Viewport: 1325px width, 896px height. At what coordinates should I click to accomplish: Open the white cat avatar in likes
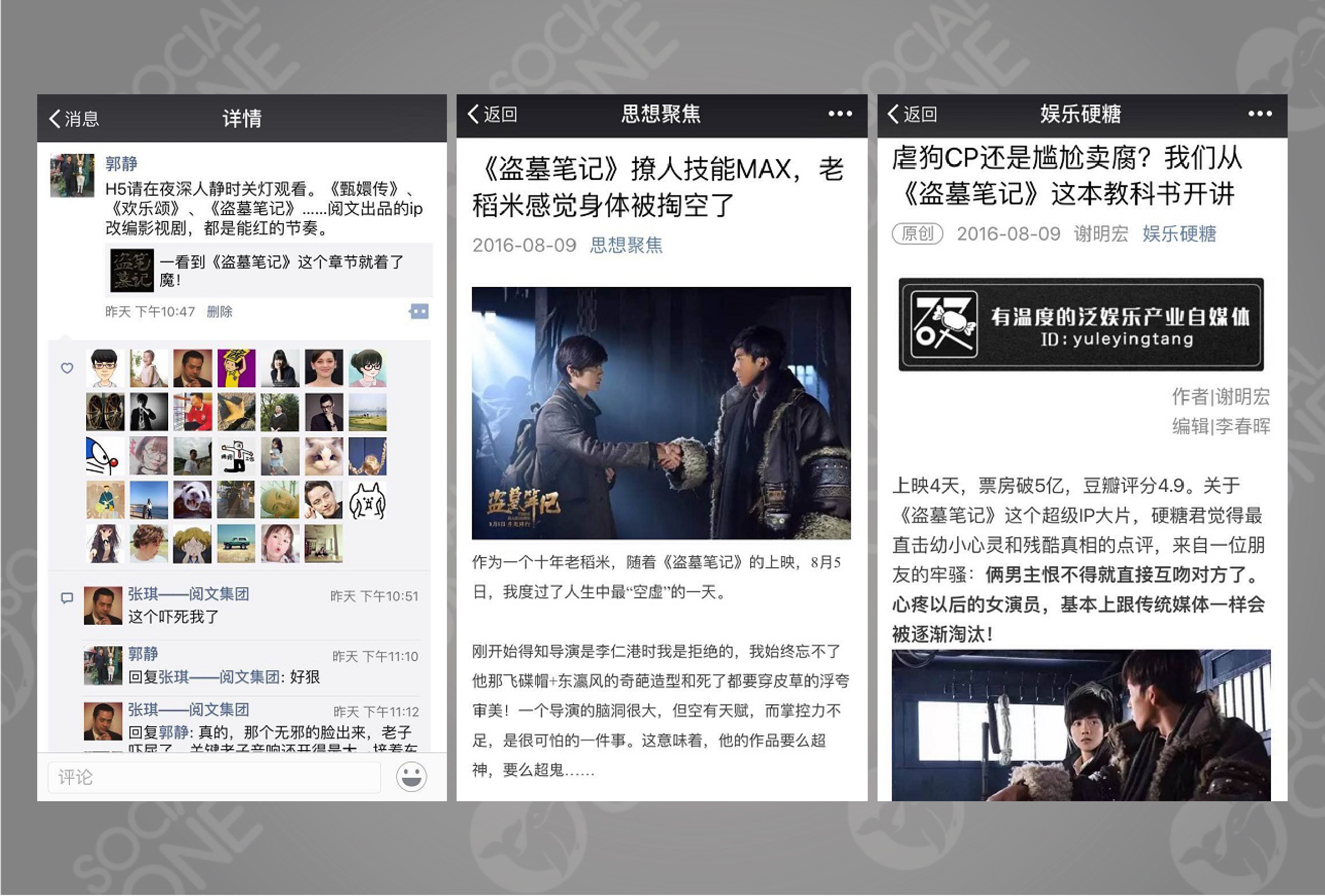coord(324,456)
